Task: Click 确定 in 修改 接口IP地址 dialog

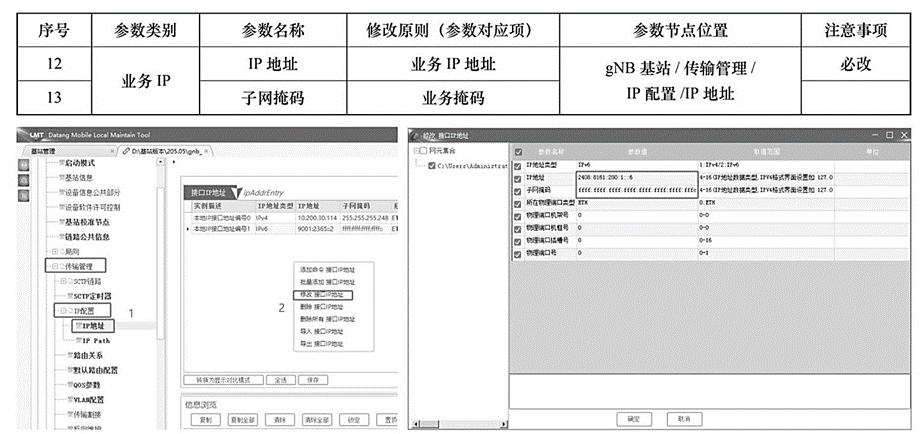Action: [x=634, y=419]
